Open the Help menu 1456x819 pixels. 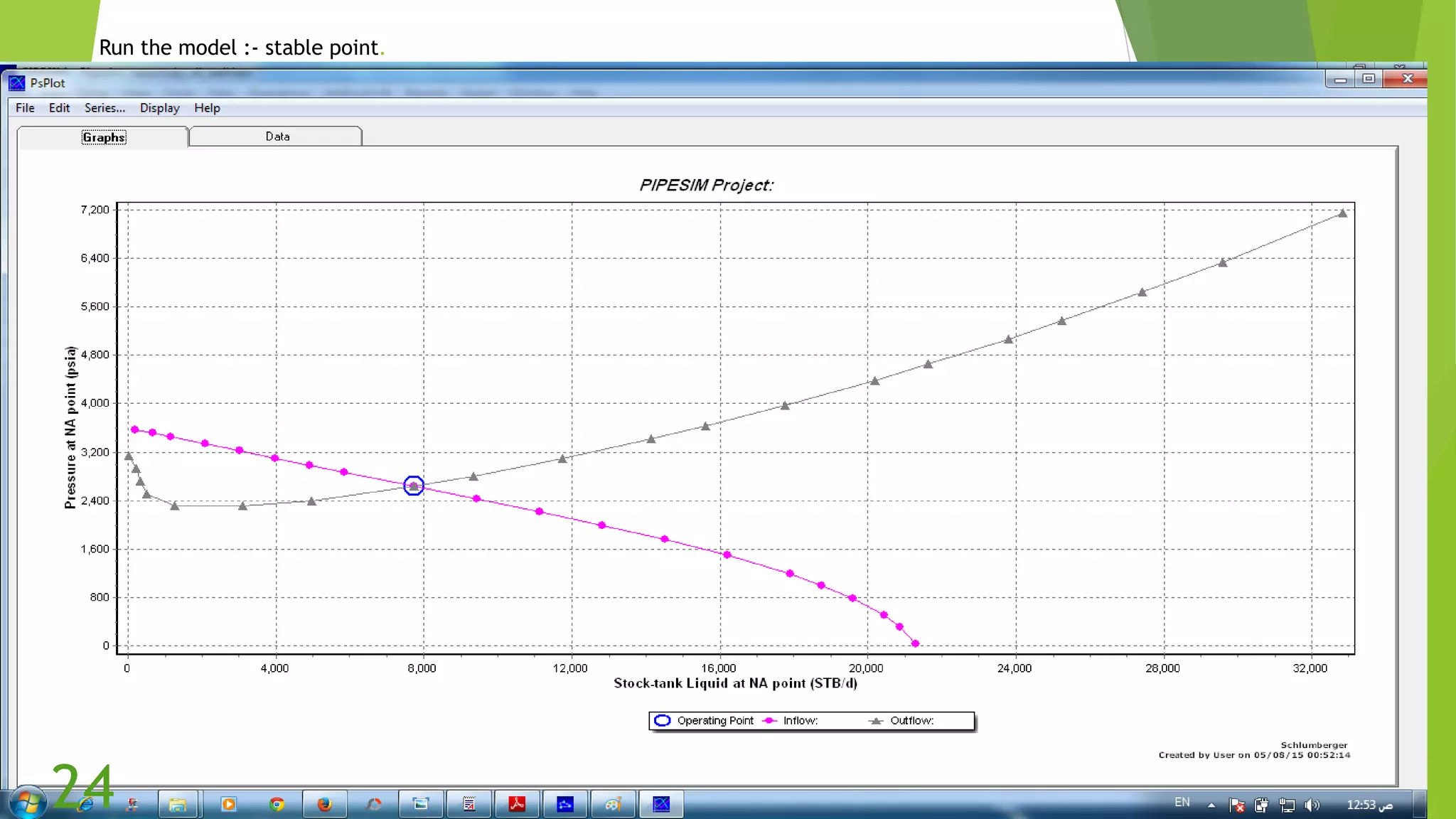(x=207, y=108)
